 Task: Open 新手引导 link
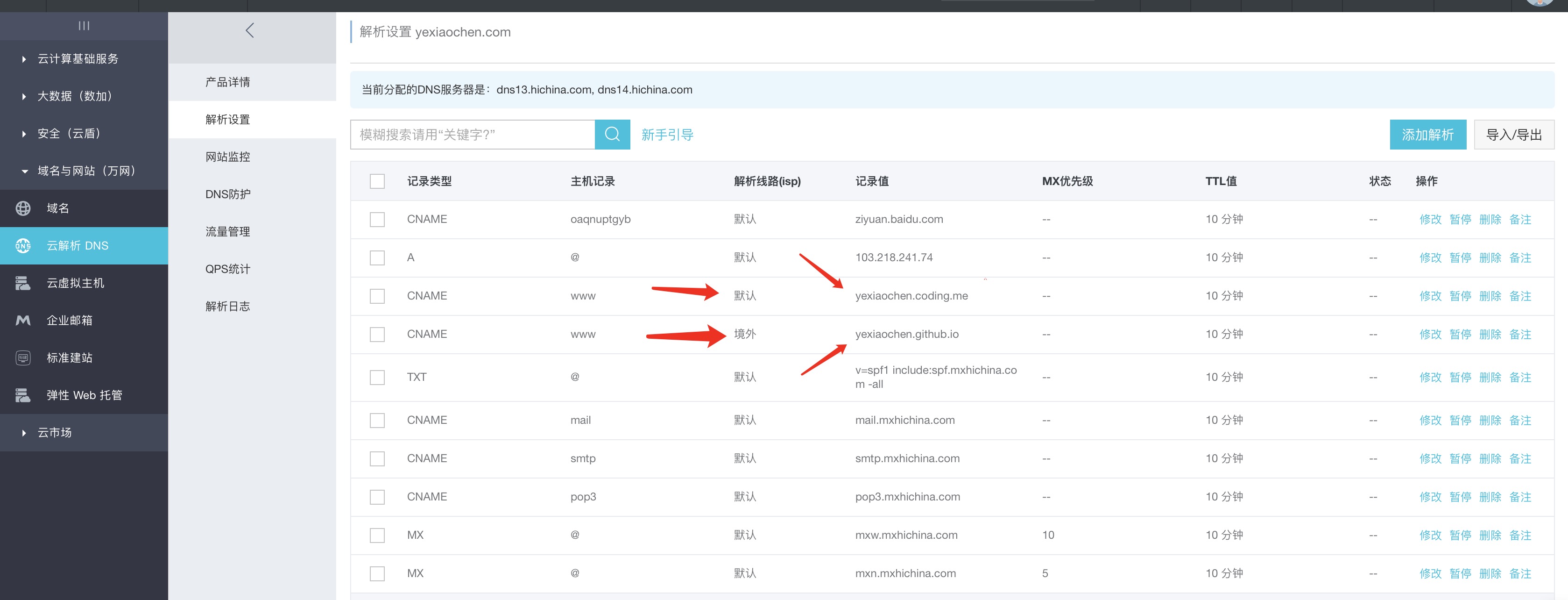click(667, 135)
